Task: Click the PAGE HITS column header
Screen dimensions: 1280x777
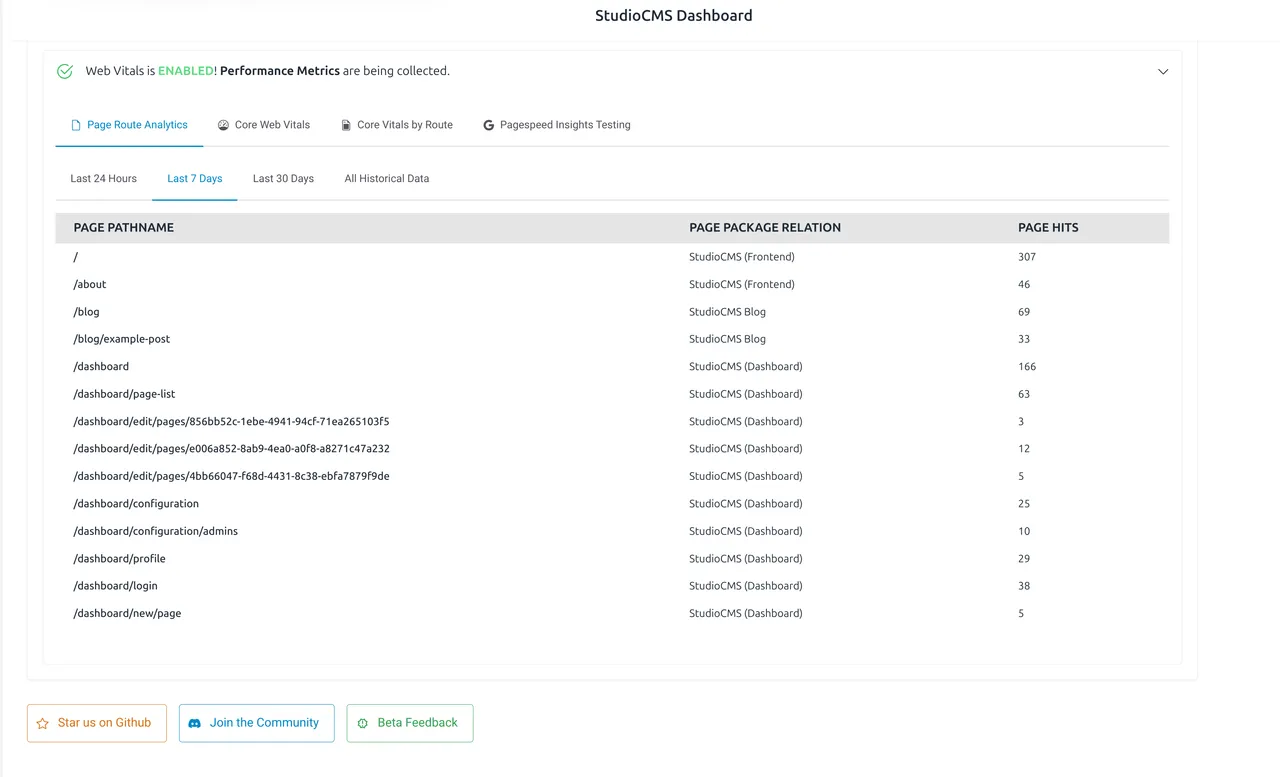Action: [1048, 228]
